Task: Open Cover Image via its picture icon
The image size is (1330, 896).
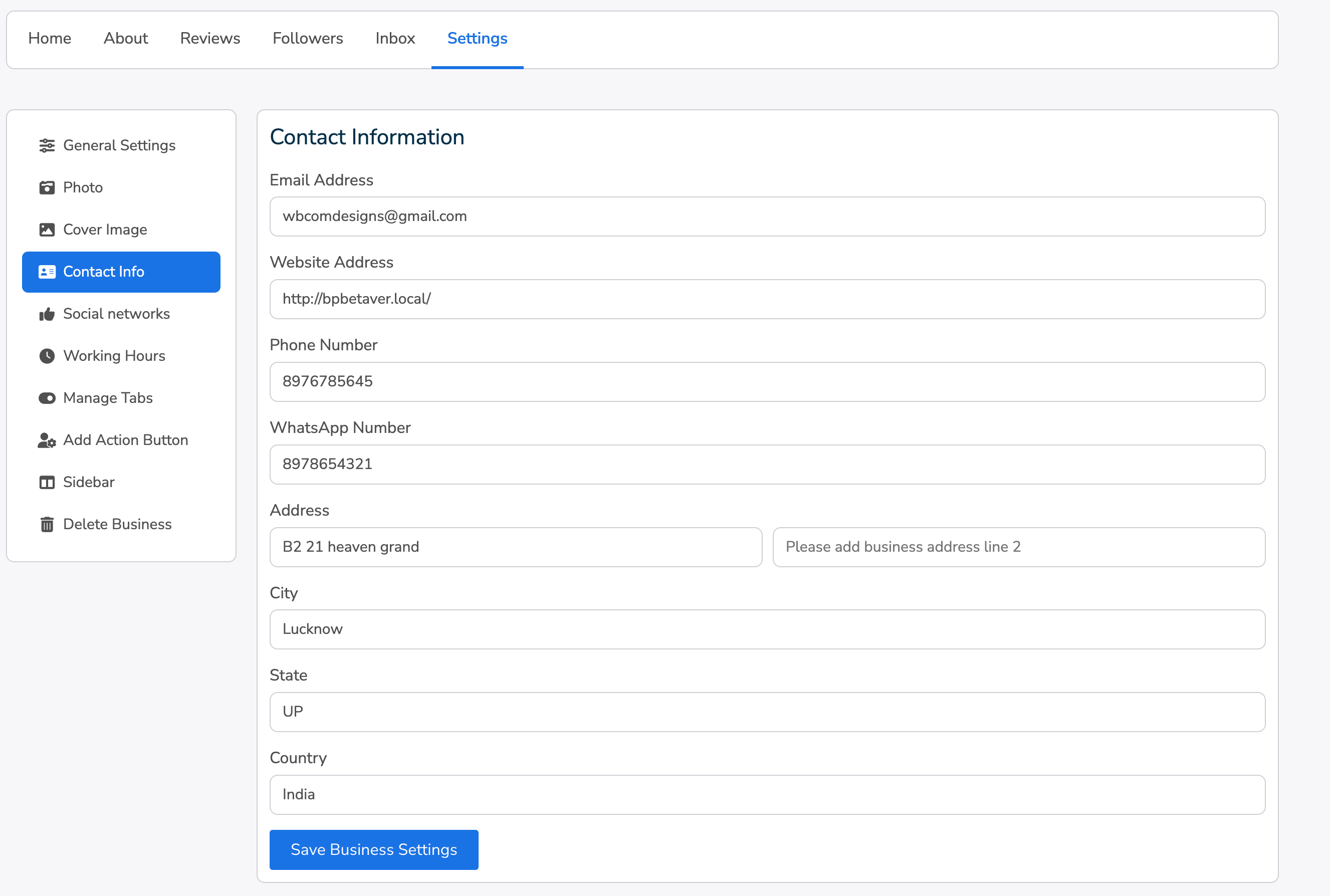Action: pyautogui.click(x=48, y=229)
